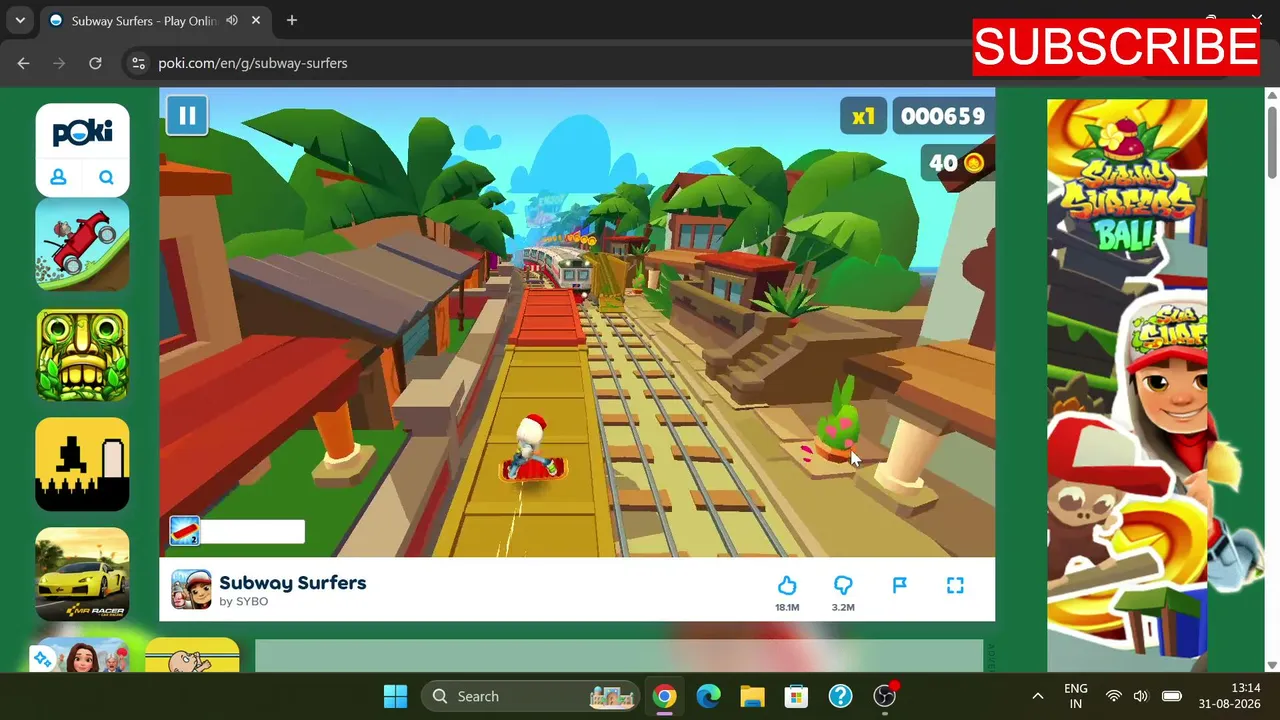Open the Wi-Fi network icon
Screen dimensions: 1280x720
pyautogui.click(x=1113, y=696)
